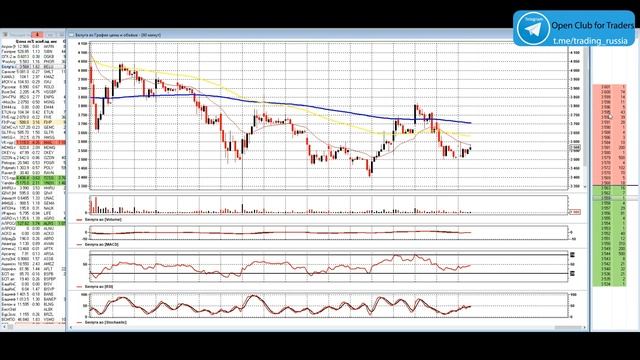Select the SMLT row in quotes table
The image size is (640, 360).
coord(33,72)
